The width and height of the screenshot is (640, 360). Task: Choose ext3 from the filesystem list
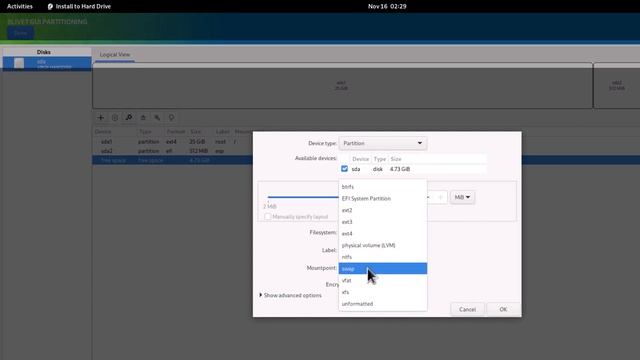click(383, 222)
